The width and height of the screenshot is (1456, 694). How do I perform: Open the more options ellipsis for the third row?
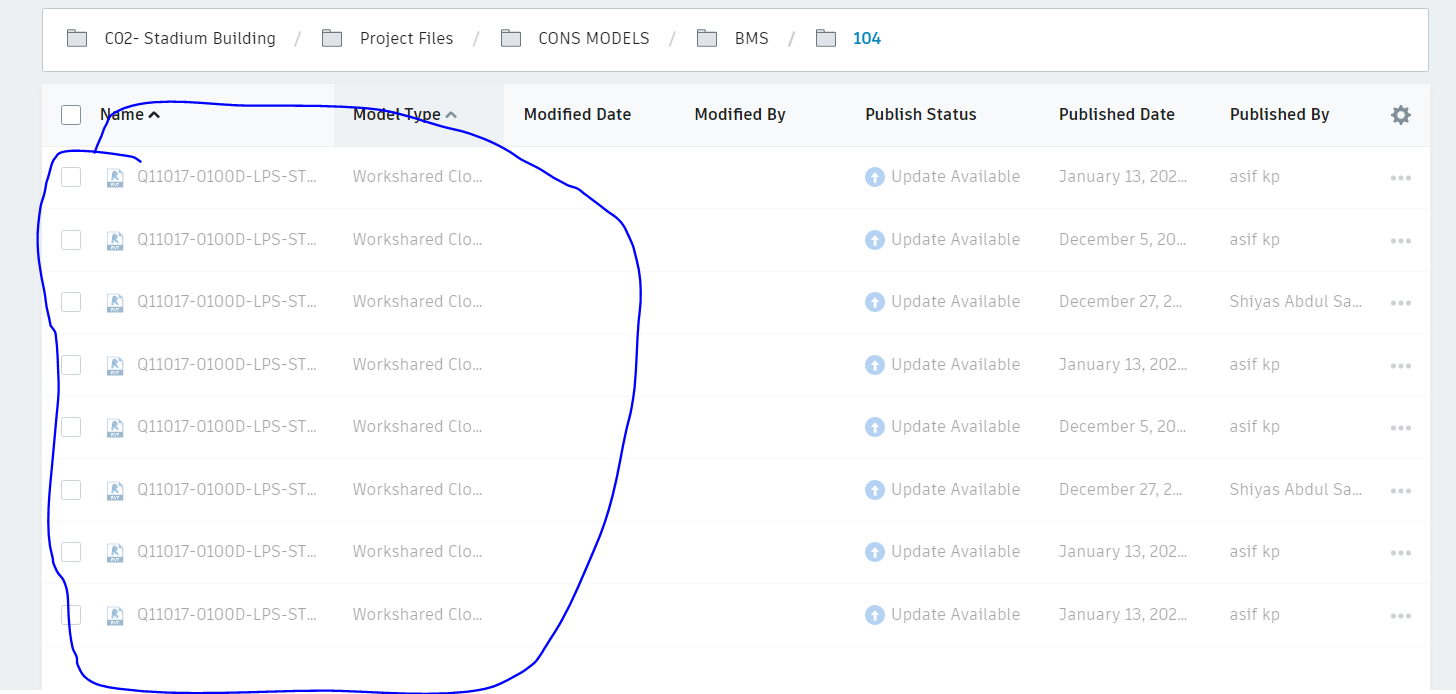click(x=1400, y=303)
